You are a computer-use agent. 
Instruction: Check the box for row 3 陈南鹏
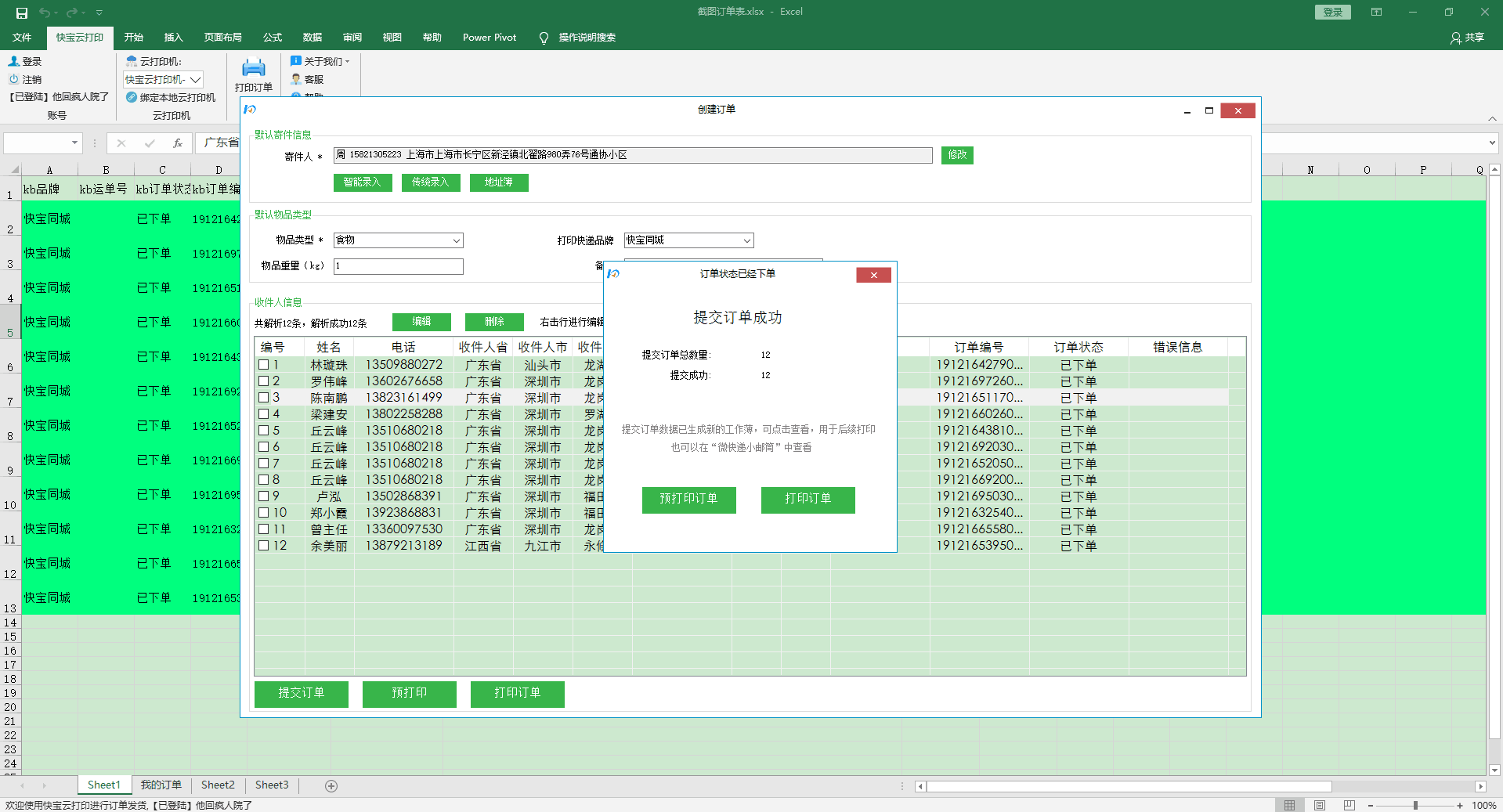coord(264,398)
